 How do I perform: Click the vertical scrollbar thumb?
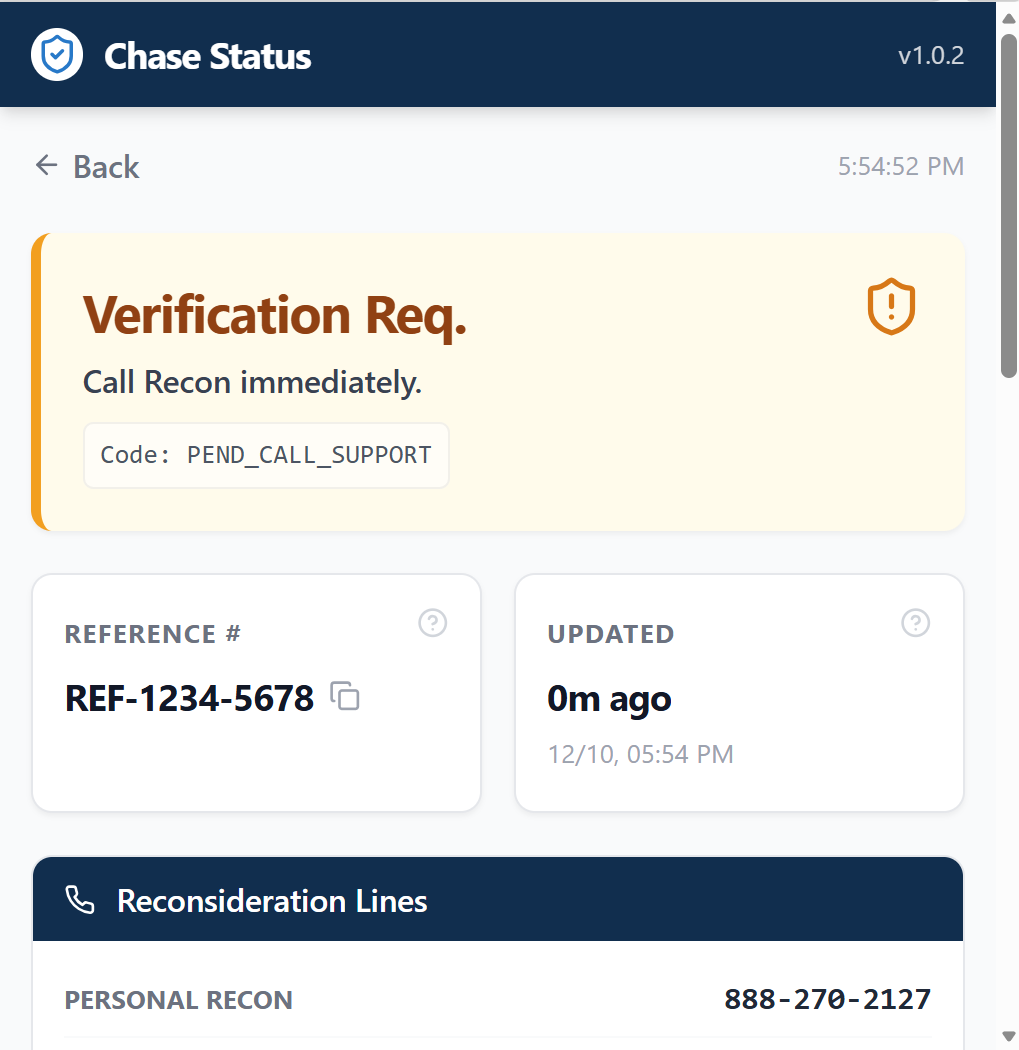1009,205
